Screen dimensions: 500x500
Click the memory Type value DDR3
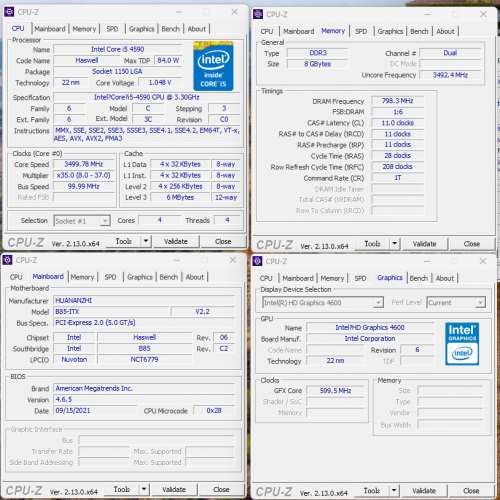point(318,53)
